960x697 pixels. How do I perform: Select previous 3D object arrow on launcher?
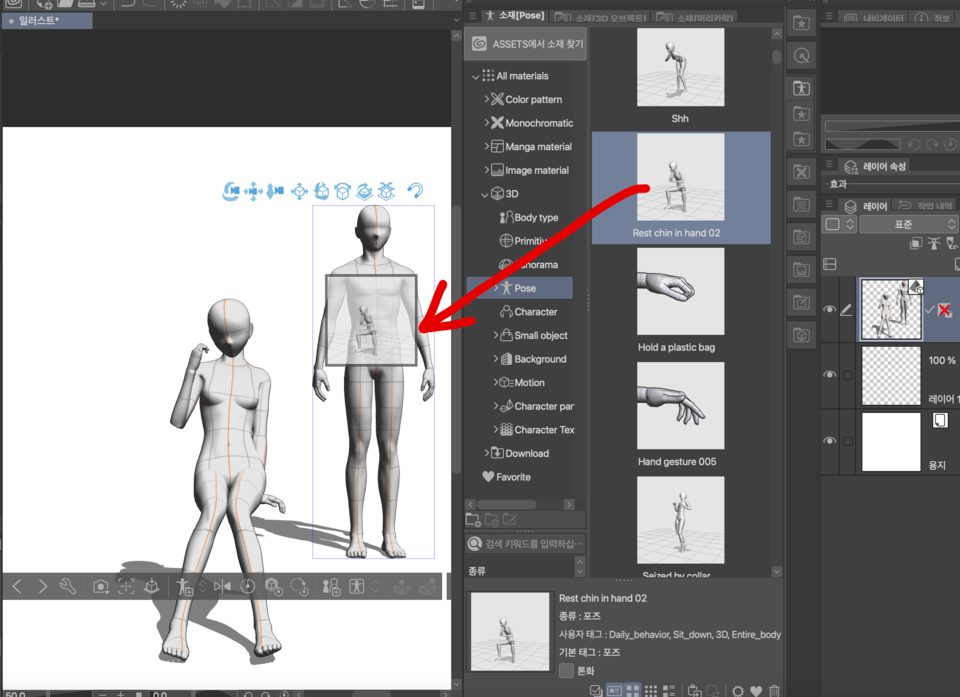pos(17,587)
